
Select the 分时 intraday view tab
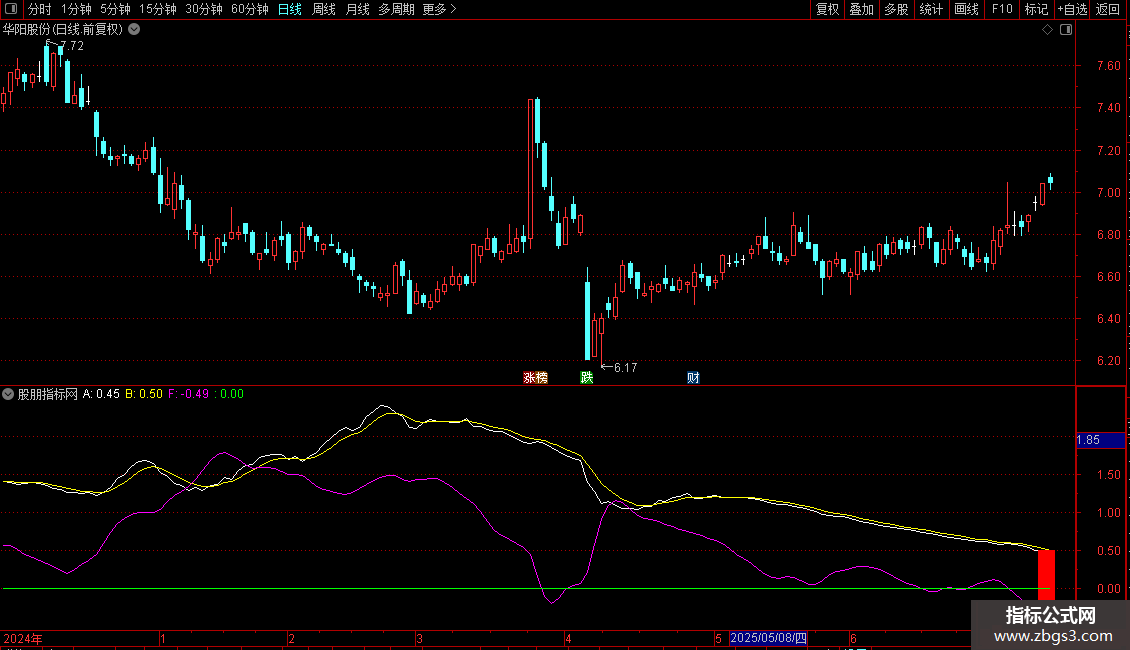click(x=39, y=9)
